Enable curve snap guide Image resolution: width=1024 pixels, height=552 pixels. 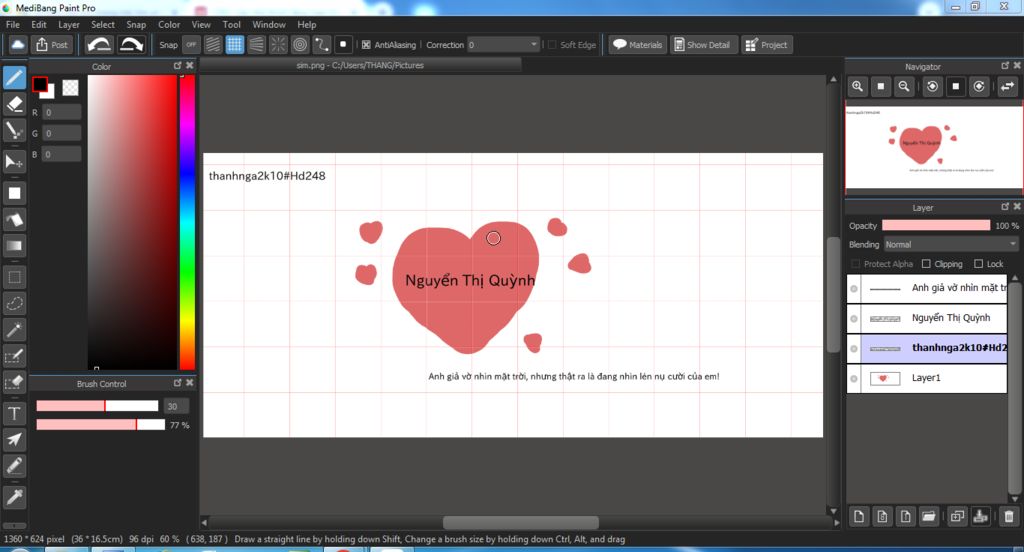[321, 44]
